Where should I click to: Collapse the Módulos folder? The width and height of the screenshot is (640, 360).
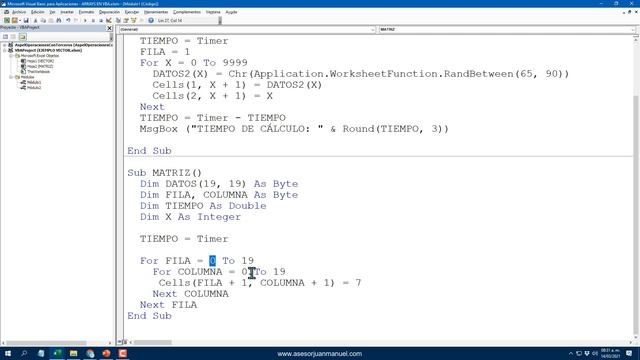click(x=11, y=77)
